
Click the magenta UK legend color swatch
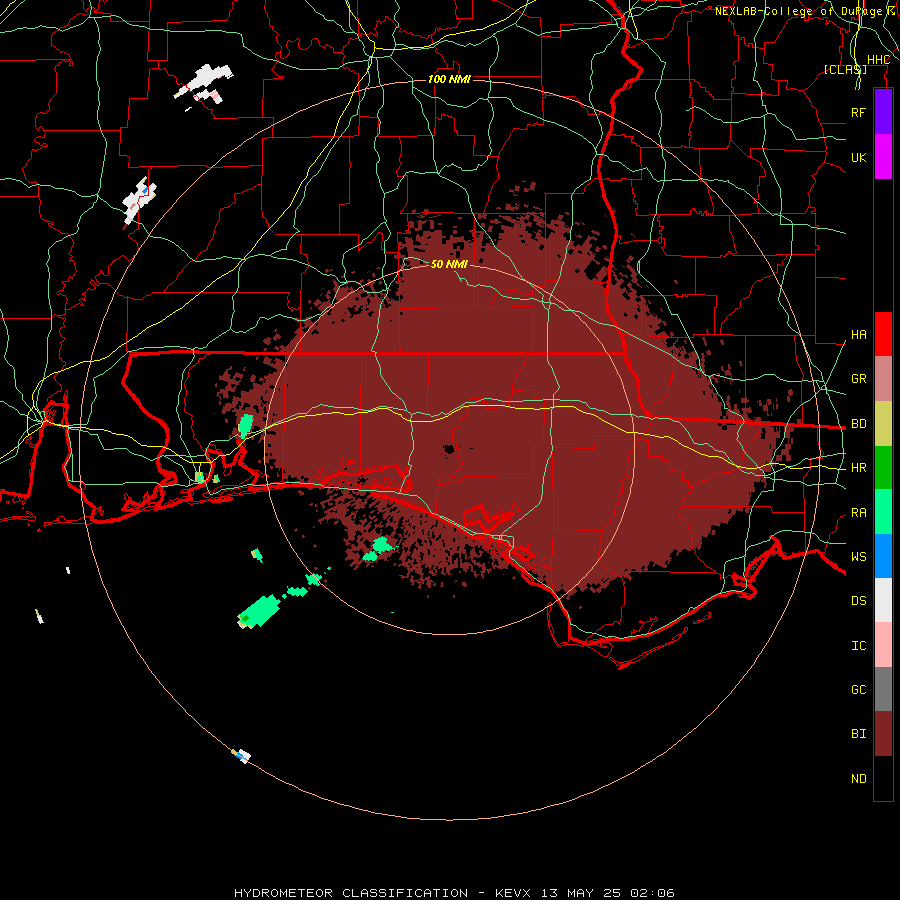883,157
